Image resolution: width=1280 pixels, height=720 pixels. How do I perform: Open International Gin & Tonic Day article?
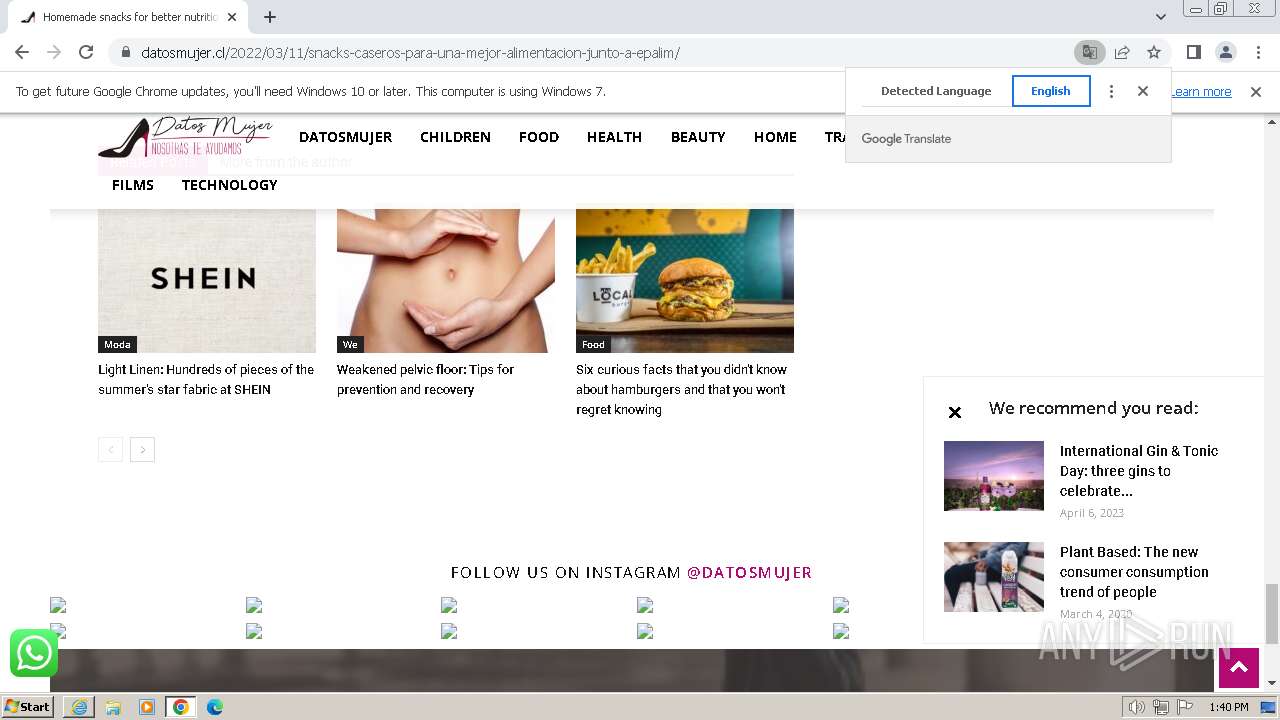(1139, 471)
